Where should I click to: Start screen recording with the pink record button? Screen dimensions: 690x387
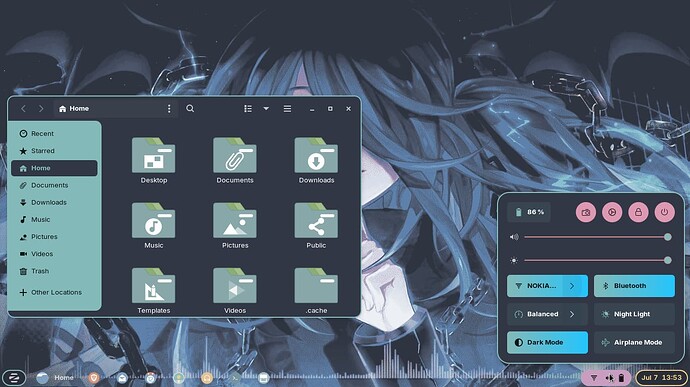tap(612, 212)
